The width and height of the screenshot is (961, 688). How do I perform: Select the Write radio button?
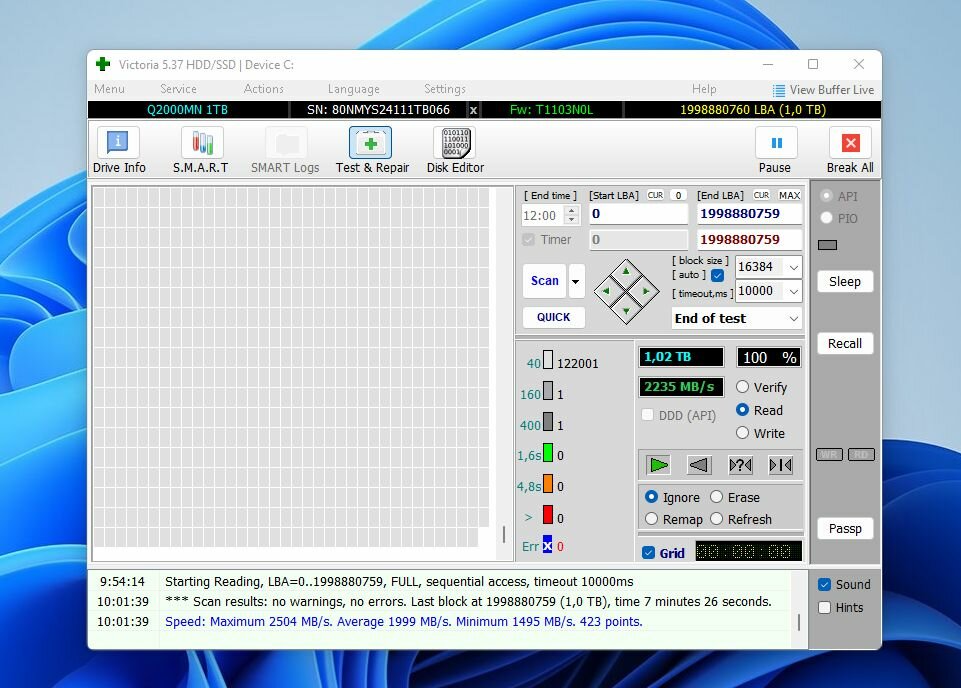tap(742, 433)
